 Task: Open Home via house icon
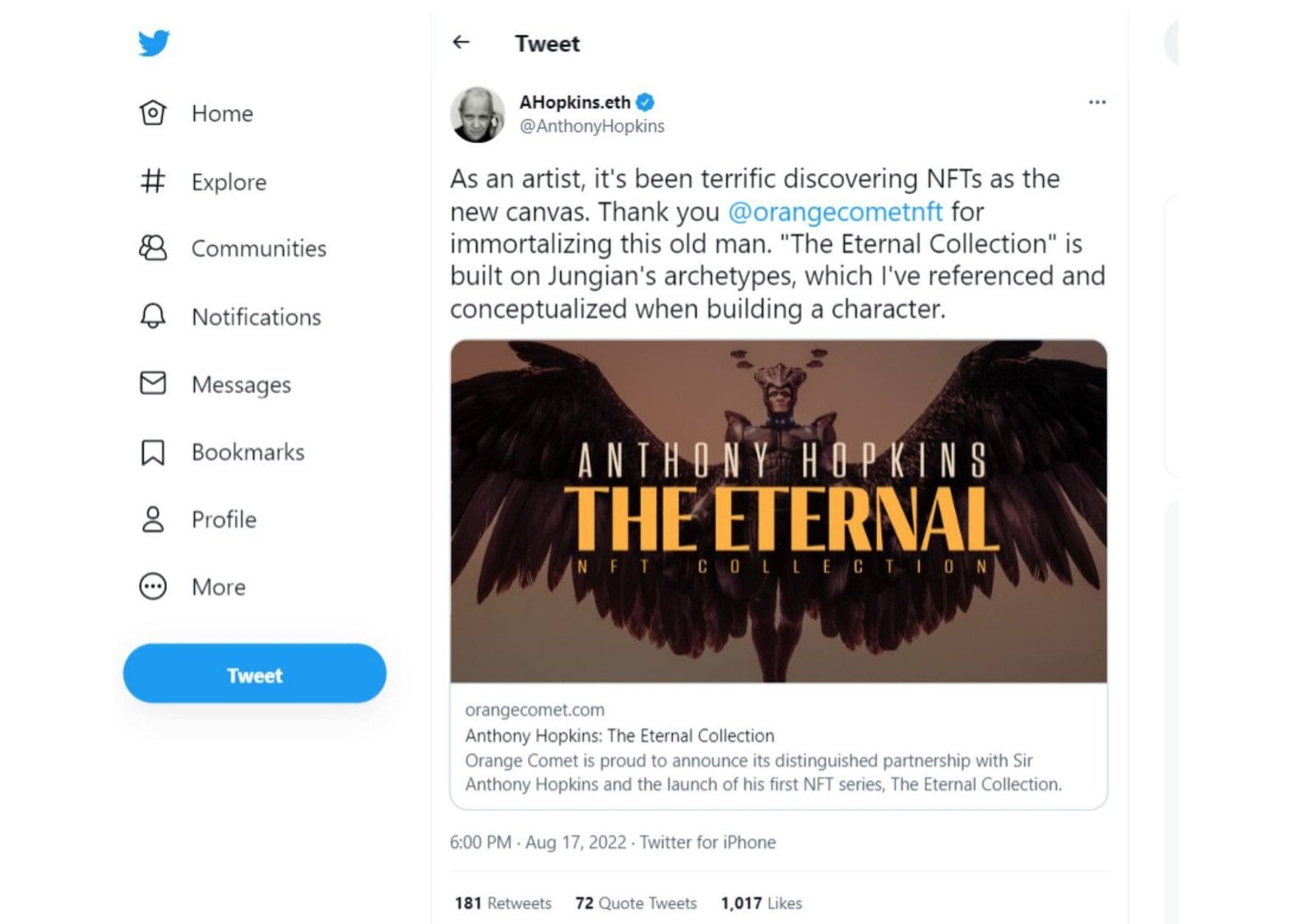pyautogui.click(x=153, y=113)
